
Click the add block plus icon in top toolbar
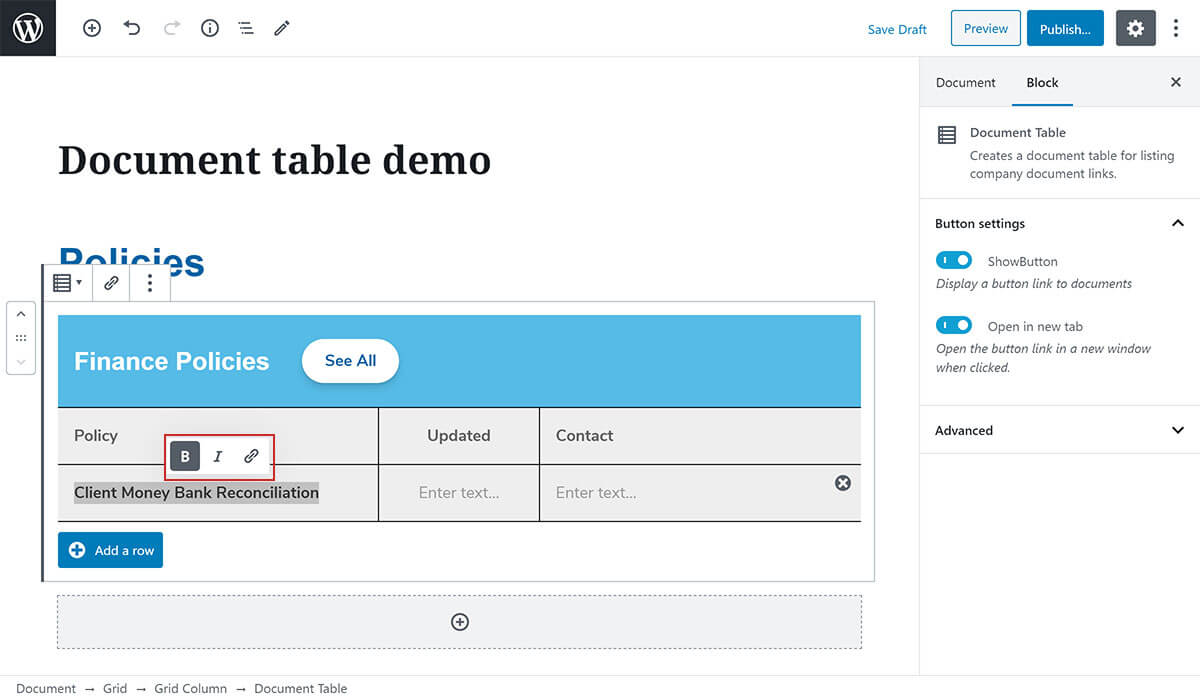coord(92,29)
